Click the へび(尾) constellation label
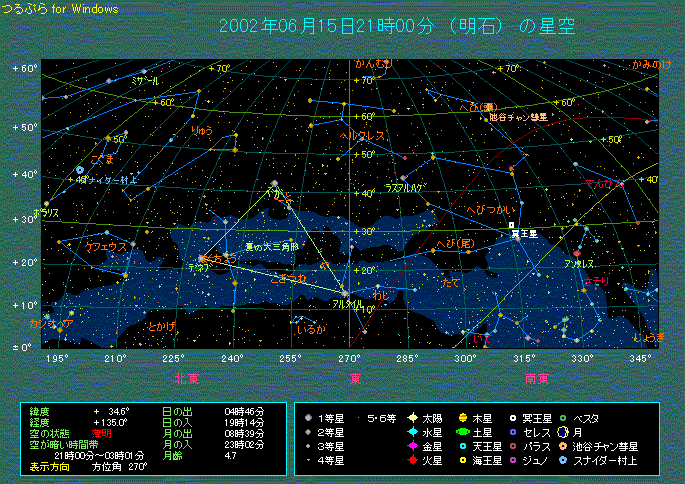This screenshot has height=484, width=685. point(456,243)
